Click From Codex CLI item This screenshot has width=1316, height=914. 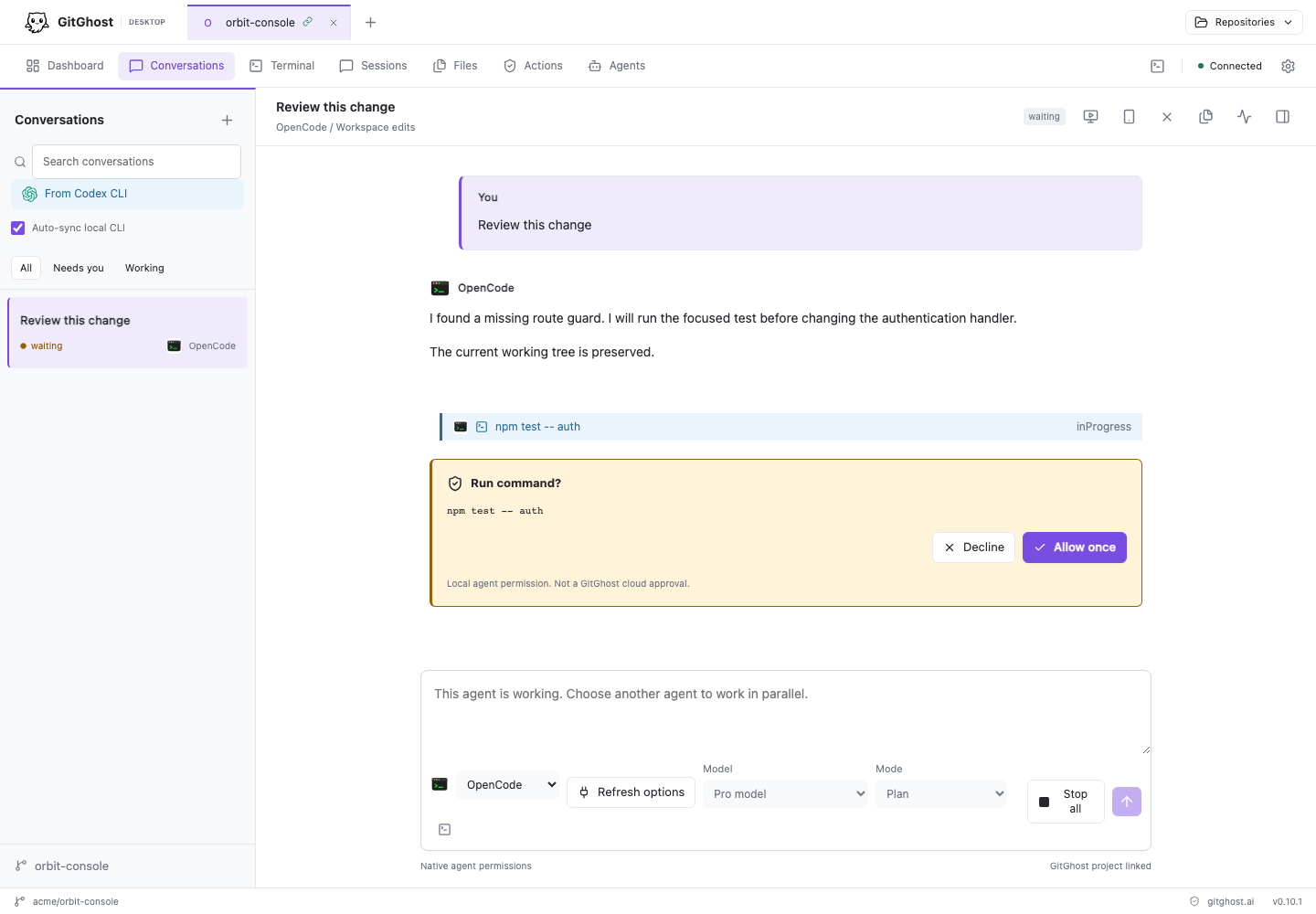point(127,194)
